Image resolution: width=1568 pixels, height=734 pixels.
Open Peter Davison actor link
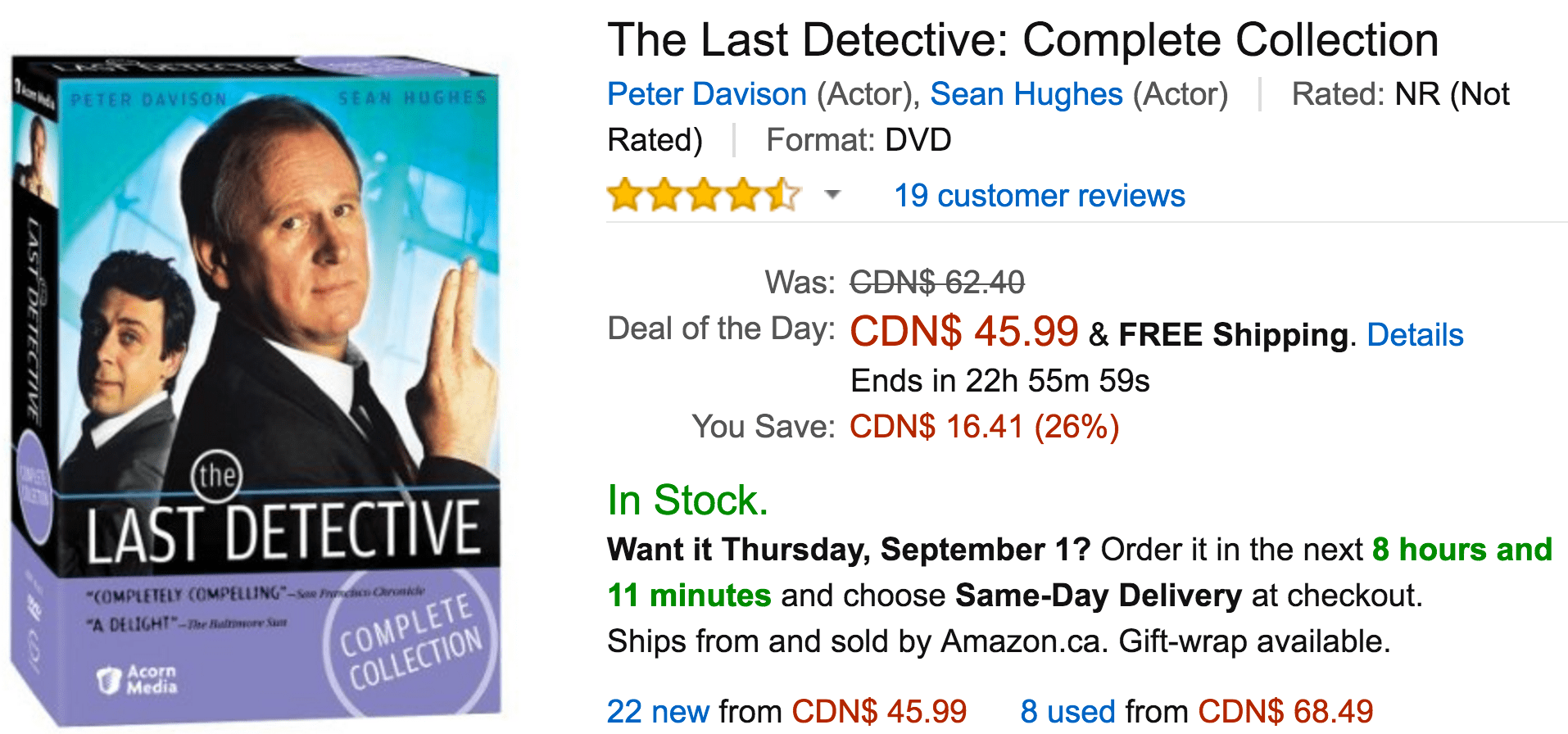707,94
